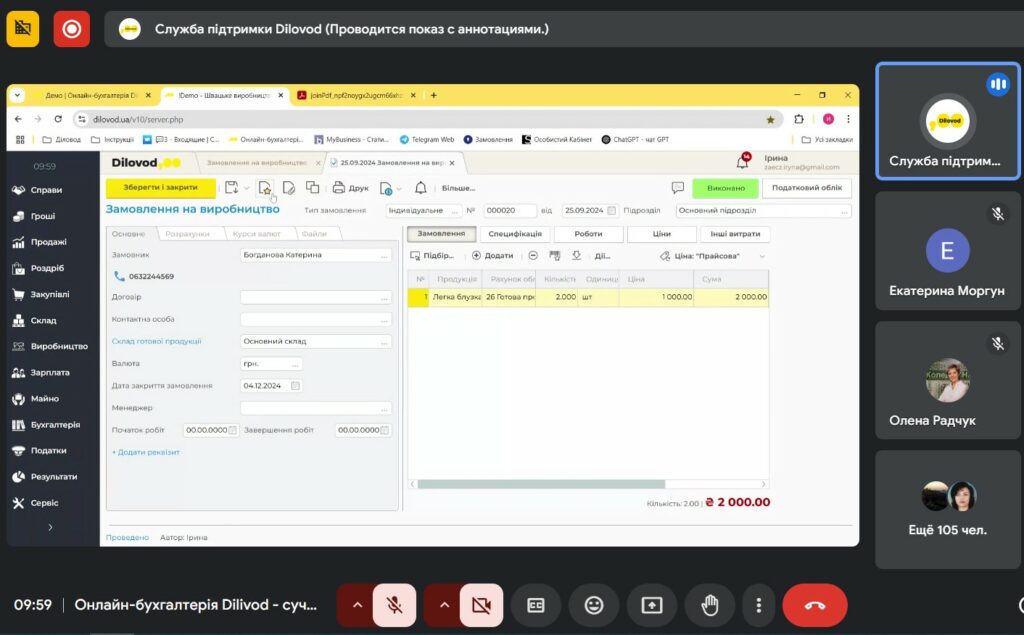
Task: Leave the call with red hang-up button
Action: [x=815, y=606]
